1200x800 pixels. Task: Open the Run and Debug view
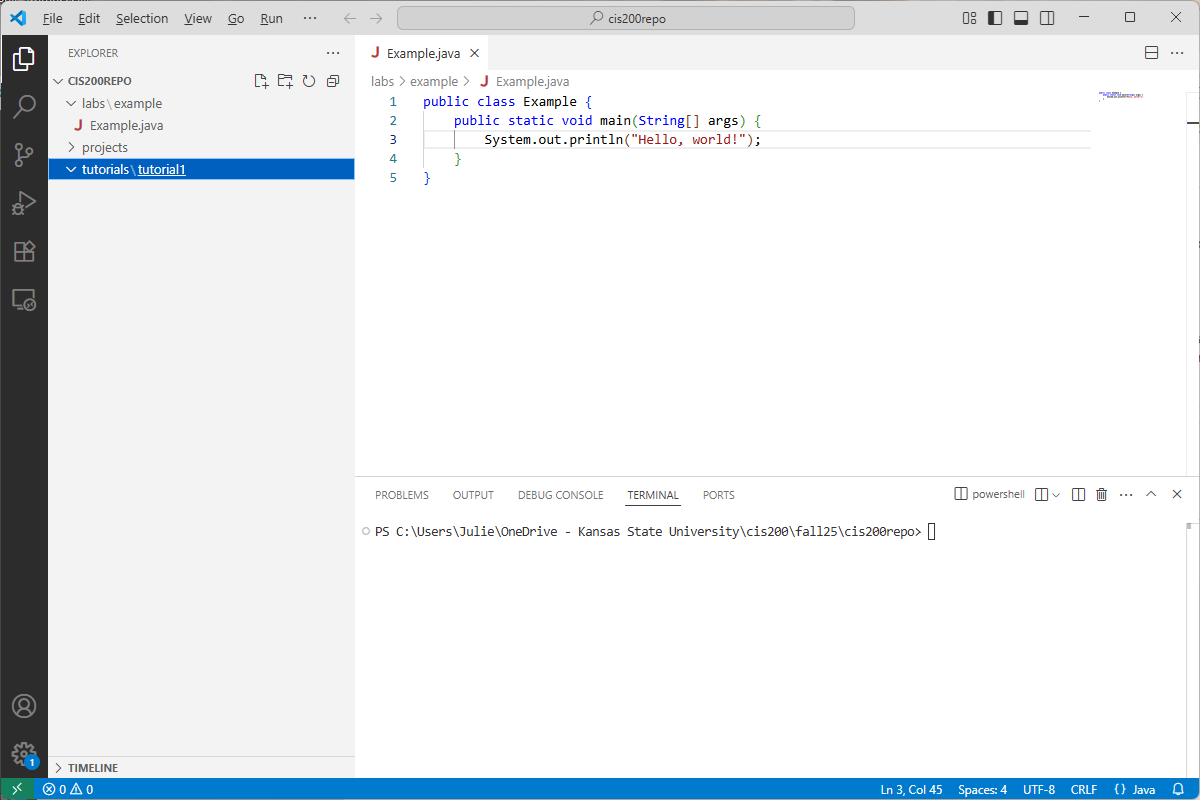click(x=24, y=203)
